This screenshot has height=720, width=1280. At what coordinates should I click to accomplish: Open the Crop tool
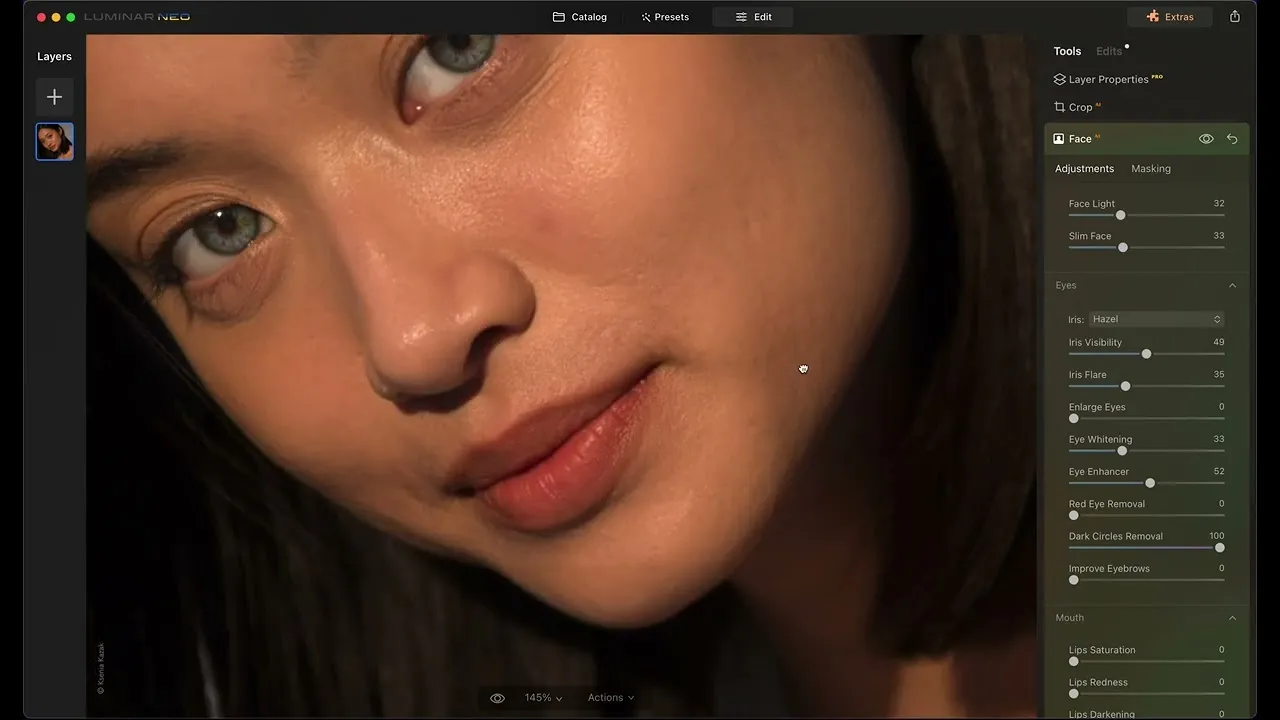tap(1076, 107)
